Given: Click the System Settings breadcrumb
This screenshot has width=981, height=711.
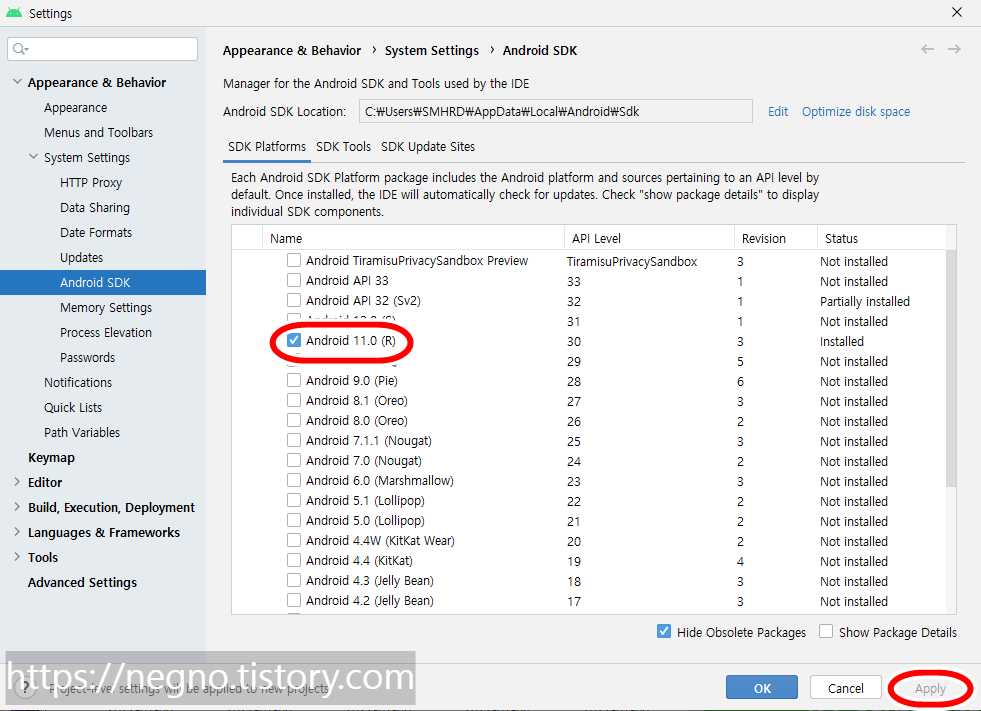Looking at the screenshot, I should point(432,51).
